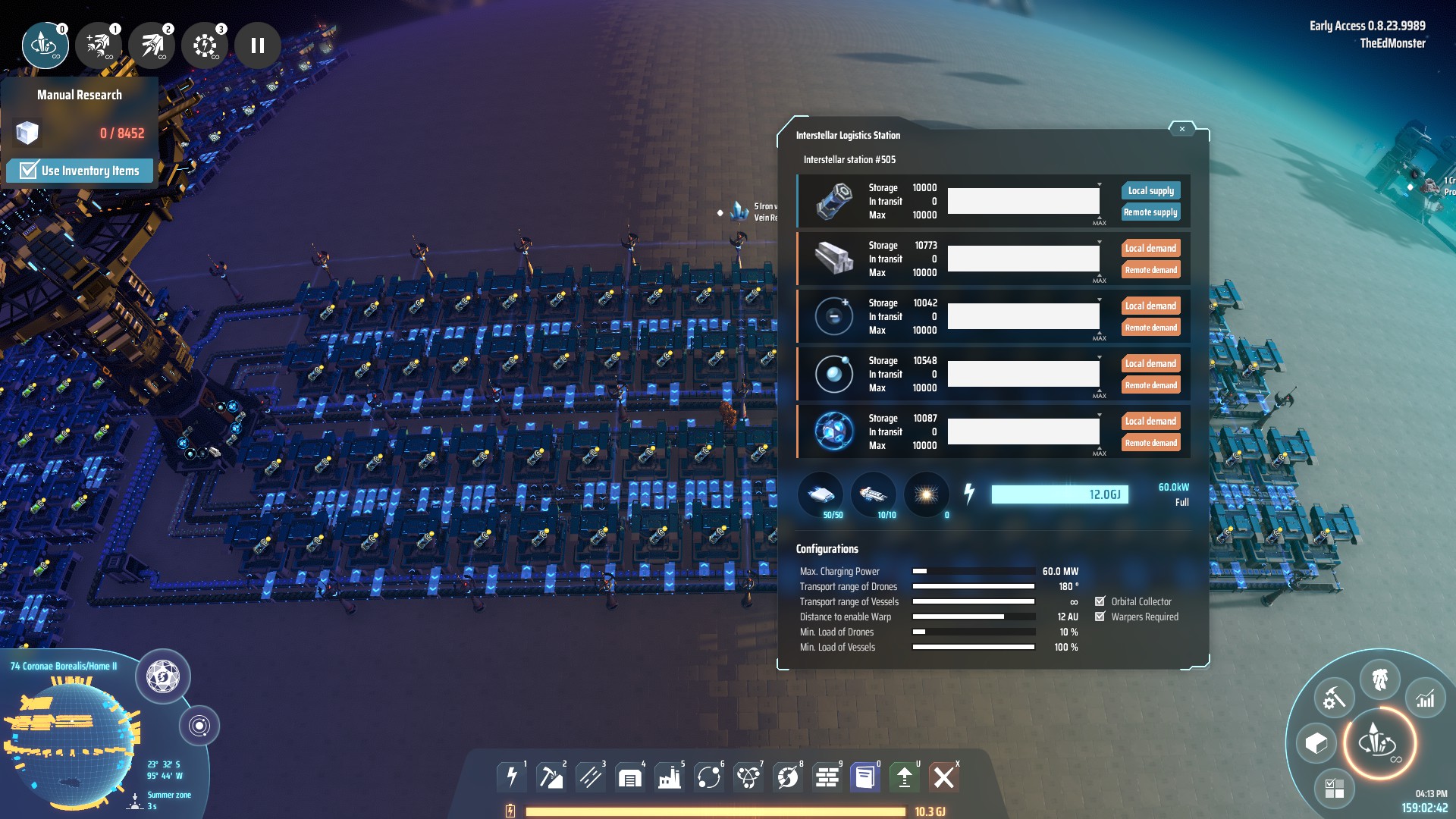The height and width of the screenshot is (819, 1456).
Task: Click first slot max storage bar
Action: [x=1023, y=201]
